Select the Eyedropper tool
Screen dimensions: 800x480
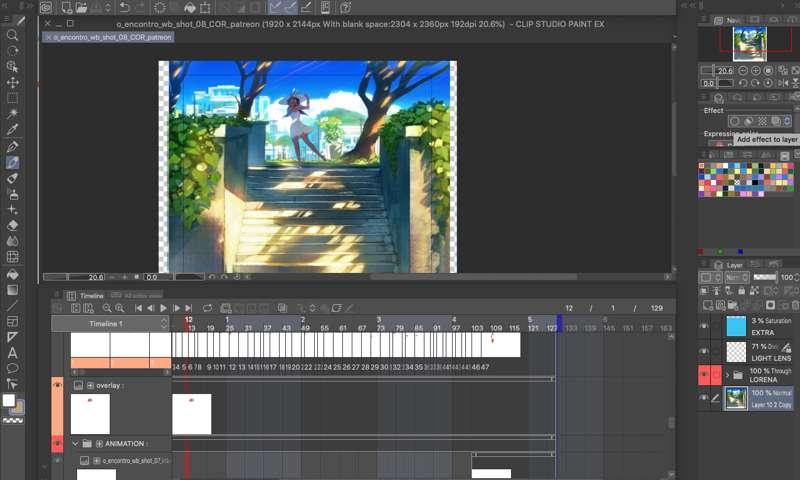12,130
